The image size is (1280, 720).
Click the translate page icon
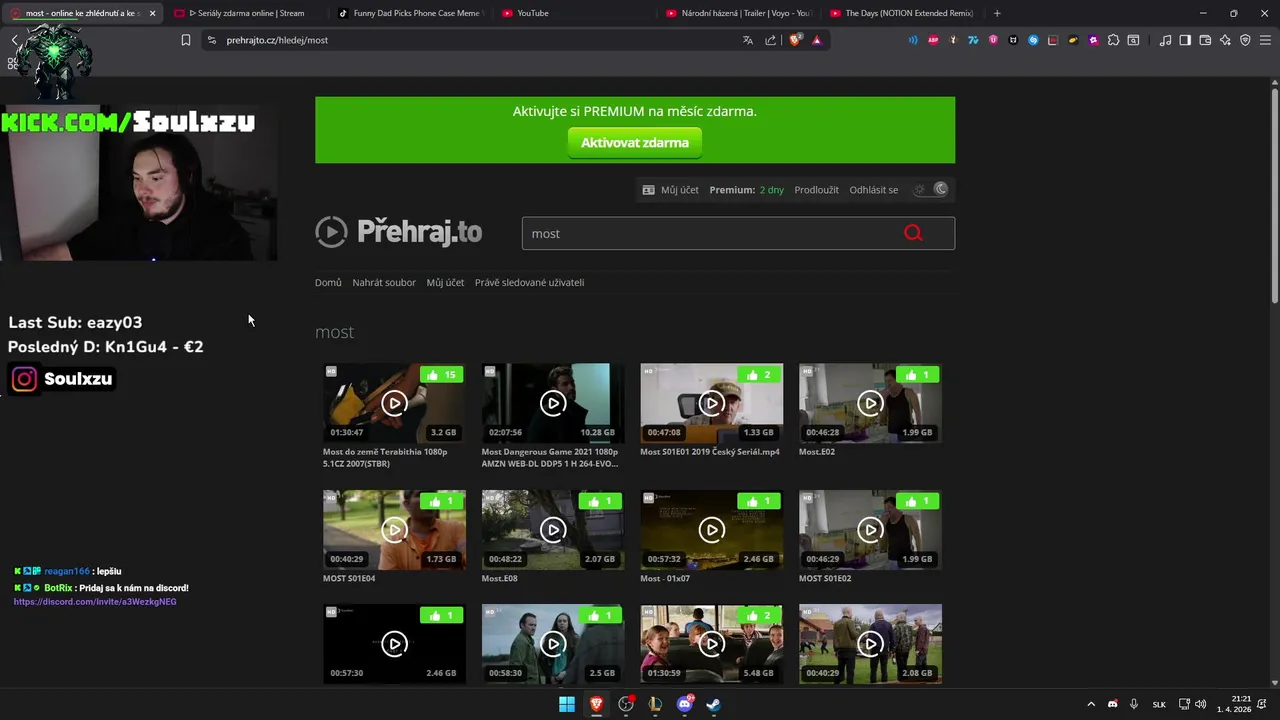(x=747, y=40)
